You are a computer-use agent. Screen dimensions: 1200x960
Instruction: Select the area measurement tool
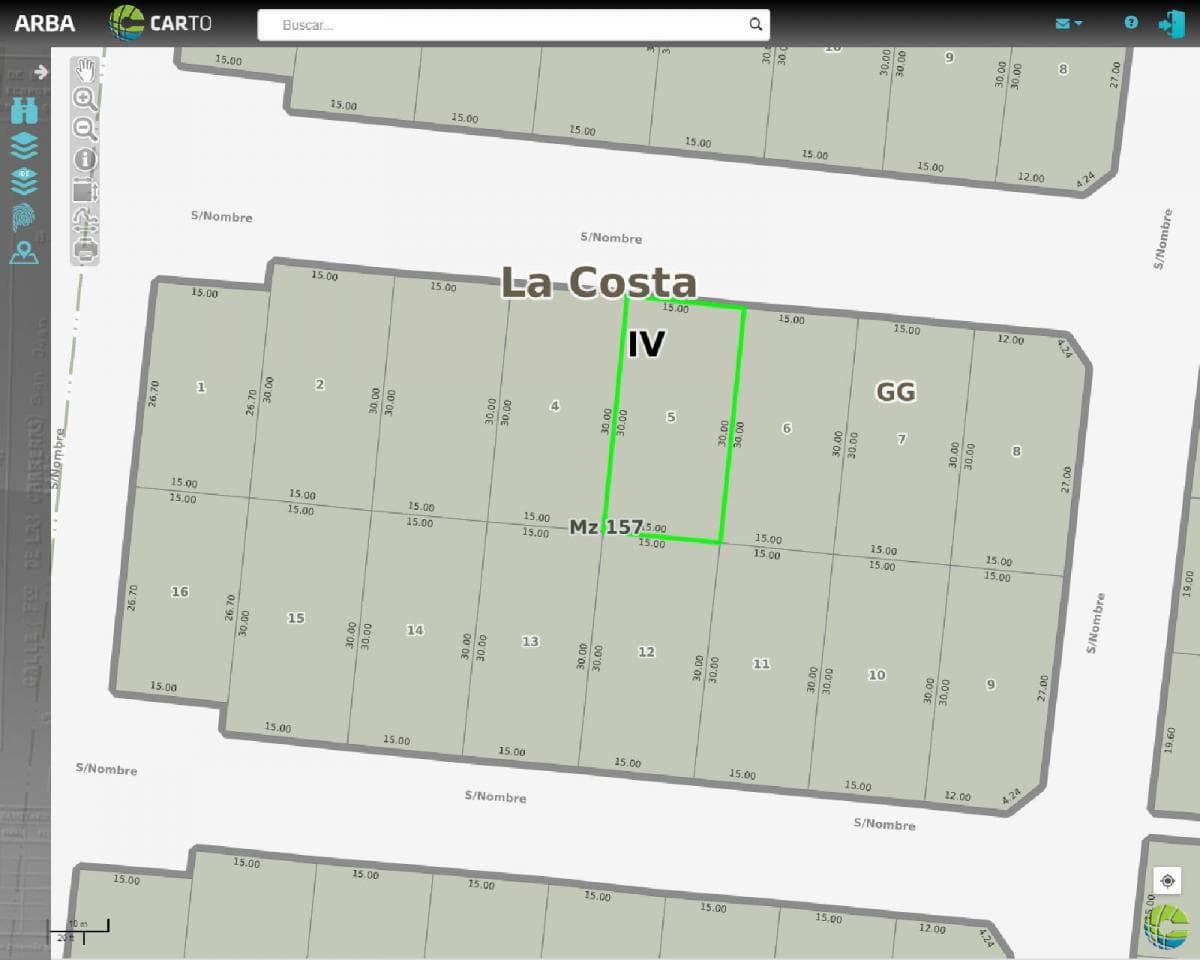click(x=85, y=190)
